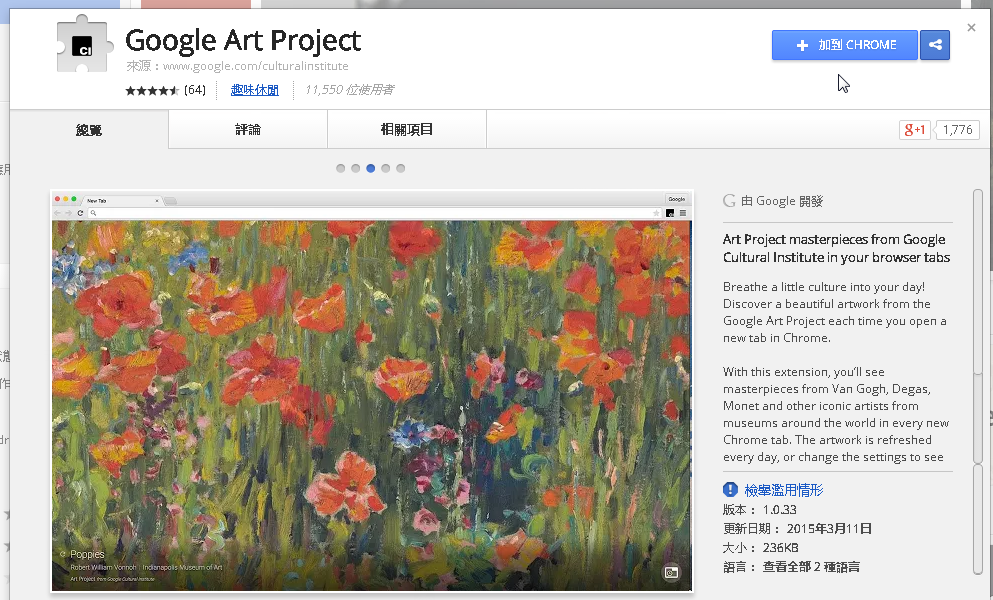Open 查看全部 2 種語言 languages link
The image size is (993, 600).
(x=811, y=567)
